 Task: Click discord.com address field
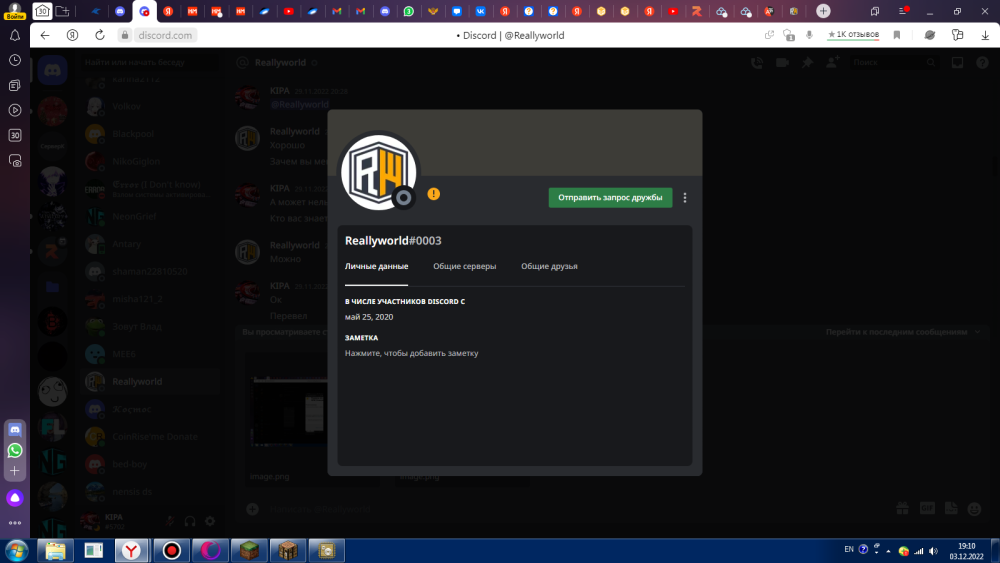(x=165, y=35)
